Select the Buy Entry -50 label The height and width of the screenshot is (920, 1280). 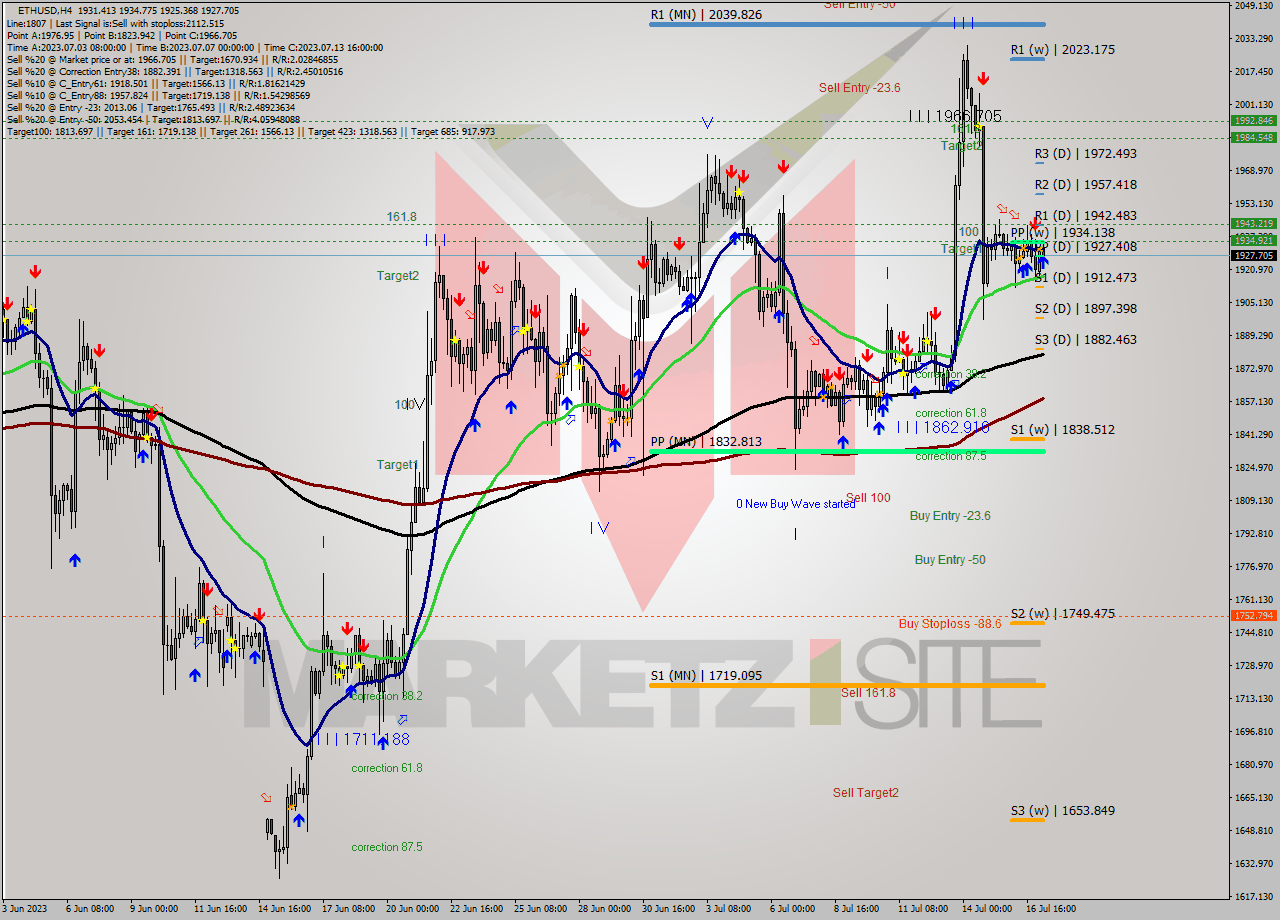point(950,560)
